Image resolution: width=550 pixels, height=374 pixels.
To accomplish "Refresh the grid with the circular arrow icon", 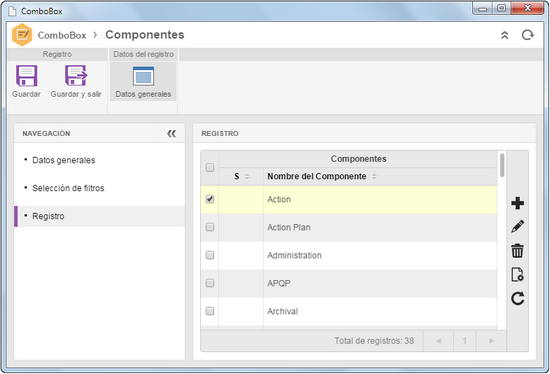I will 517,298.
